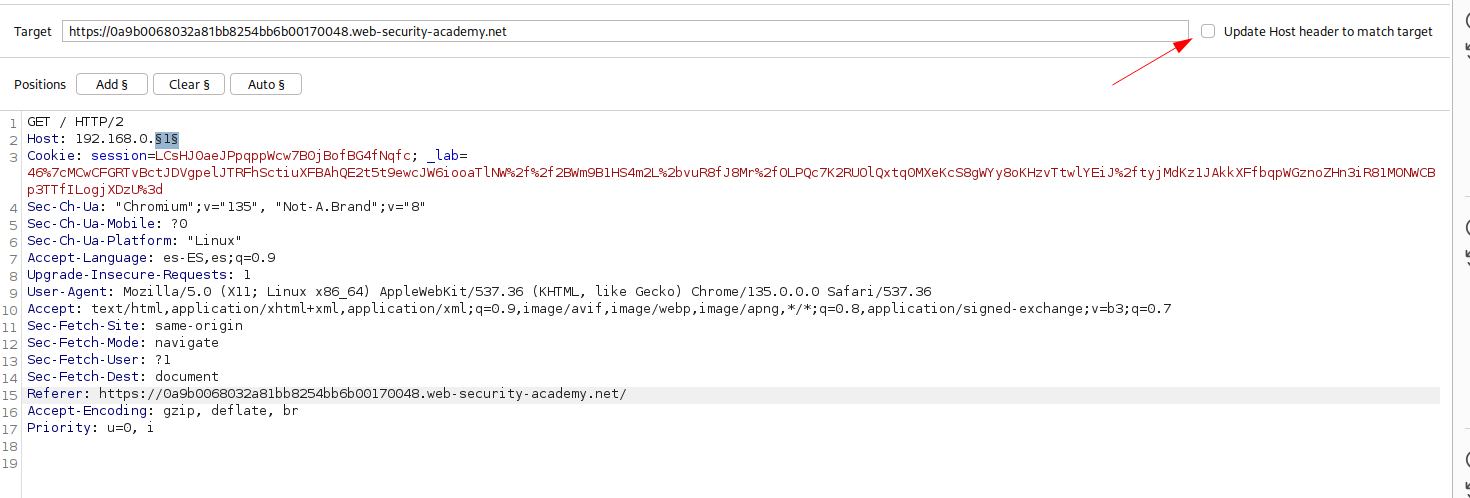Click the Sec-Ch-Ua-Mobile: ?0 line

(x=107, y=223)
